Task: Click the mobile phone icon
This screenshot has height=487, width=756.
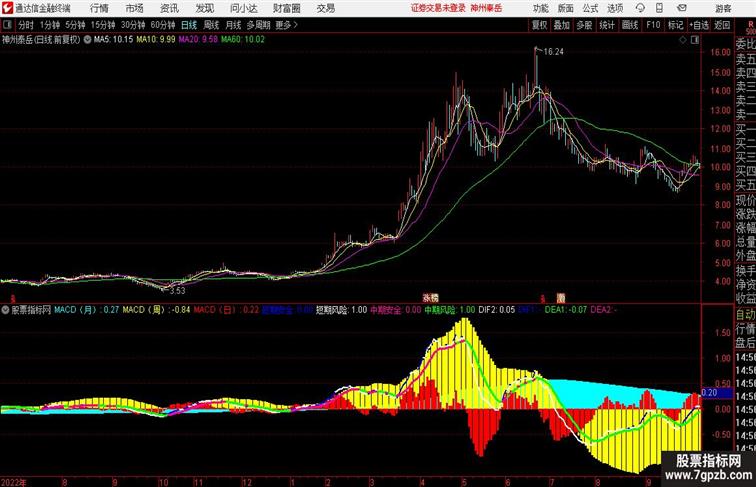Action: click(x=659, y=8)
